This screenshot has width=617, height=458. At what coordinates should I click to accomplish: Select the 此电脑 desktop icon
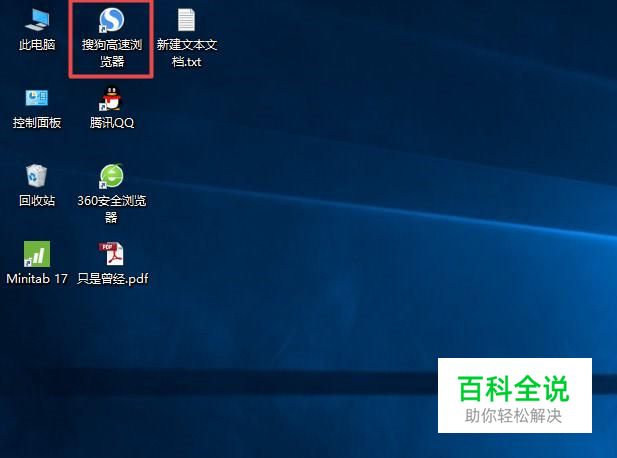(37, 19)
